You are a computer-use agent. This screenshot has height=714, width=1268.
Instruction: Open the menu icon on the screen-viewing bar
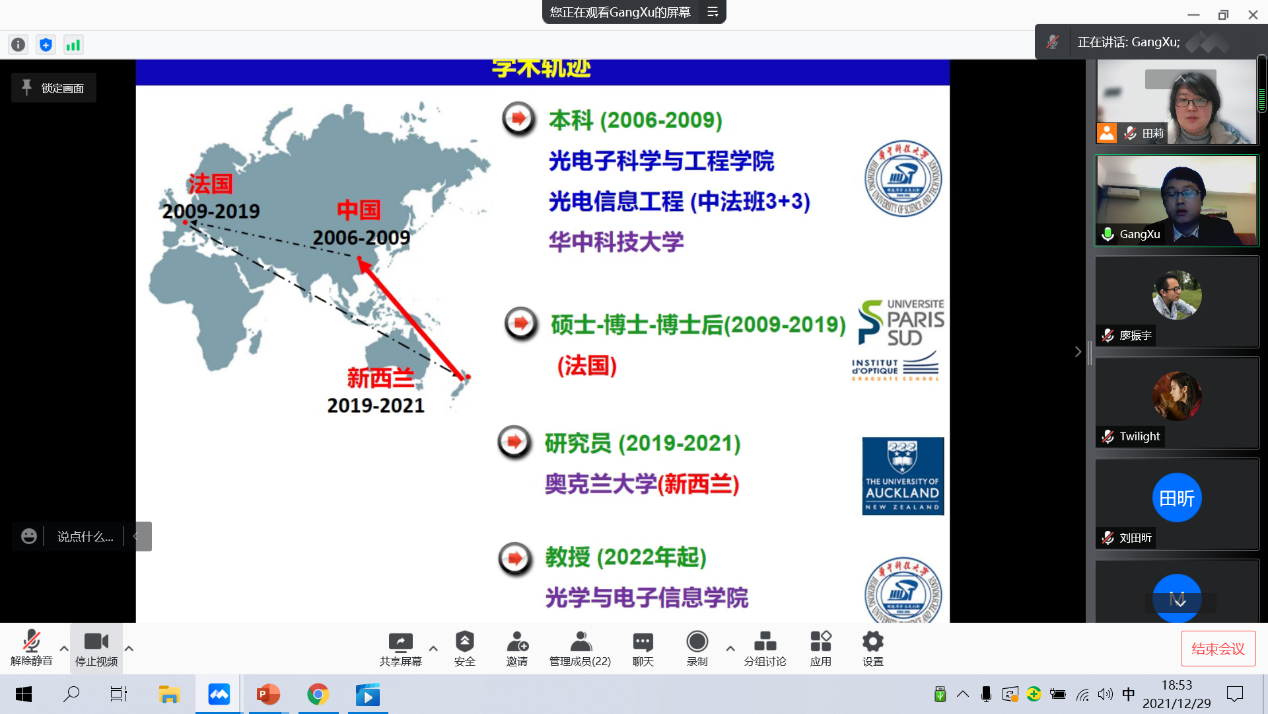713,12
